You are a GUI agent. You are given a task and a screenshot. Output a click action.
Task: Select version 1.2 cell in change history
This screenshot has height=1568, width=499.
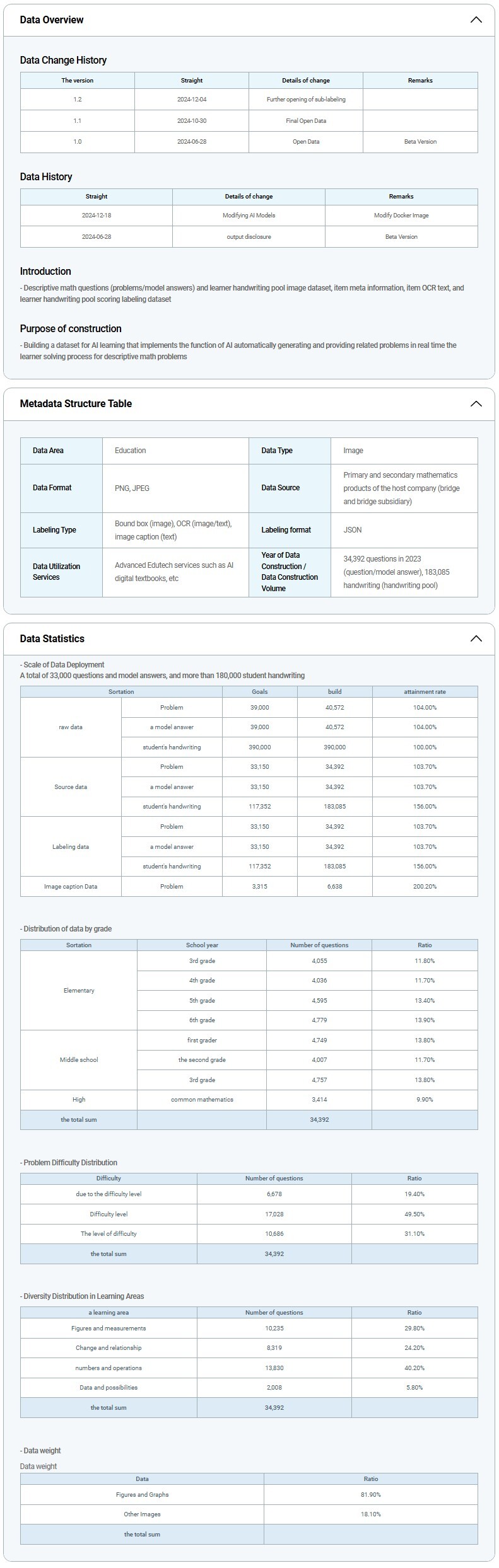click(x=77, y=100)
